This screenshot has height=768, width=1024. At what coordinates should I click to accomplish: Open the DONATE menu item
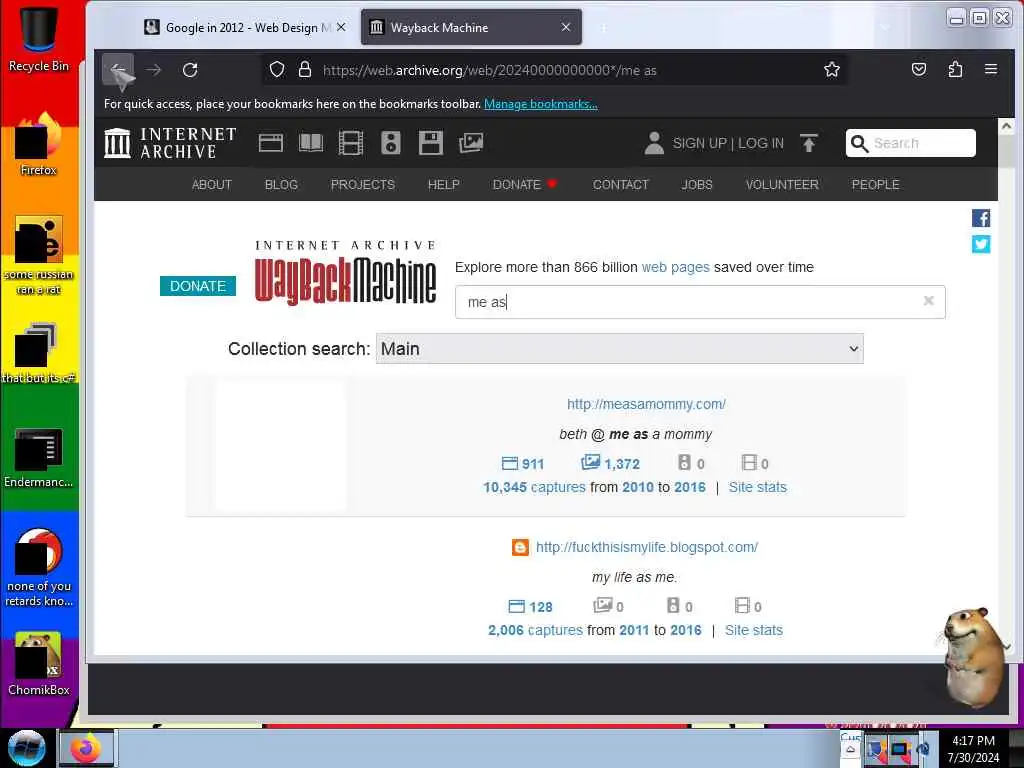524,185
